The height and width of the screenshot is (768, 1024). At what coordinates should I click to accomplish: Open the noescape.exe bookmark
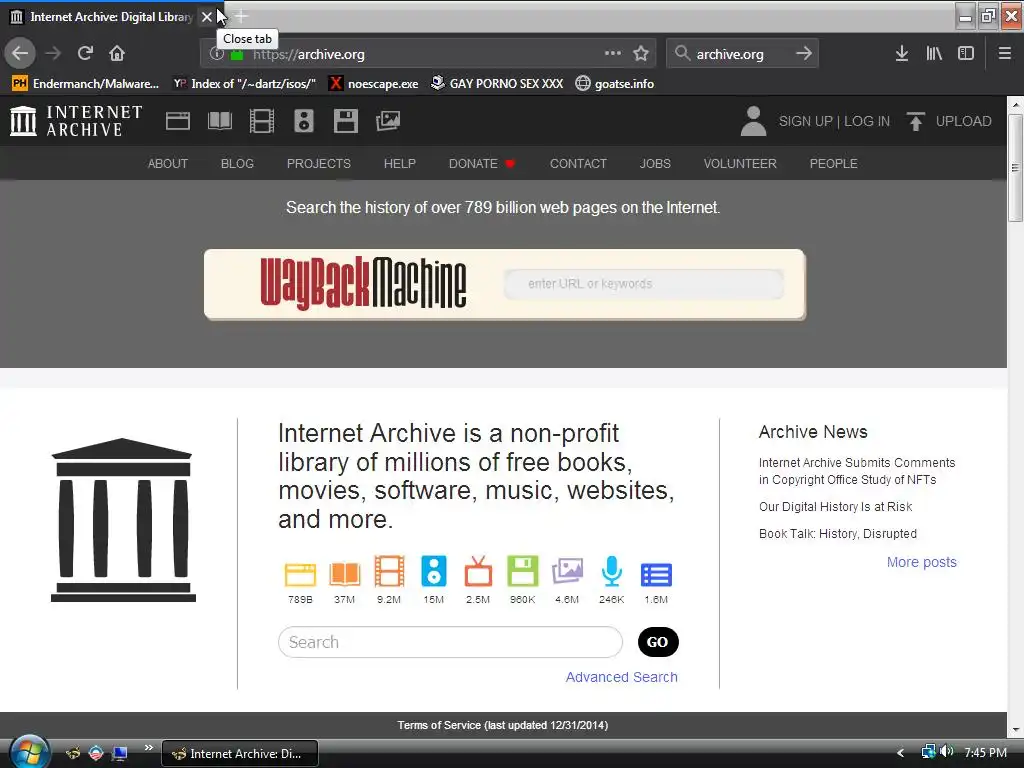tap(374, 84)
